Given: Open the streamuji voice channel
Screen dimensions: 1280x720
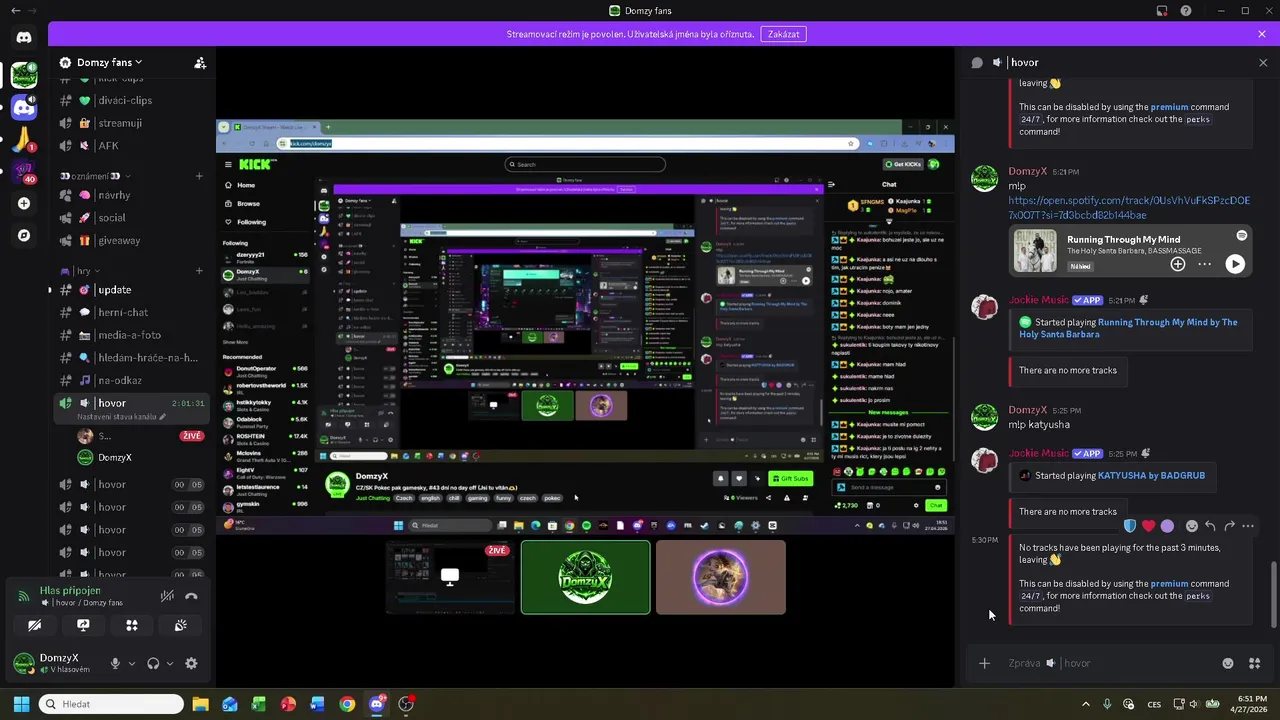Looking at the screenshot, I should click(x=132, y=123).
